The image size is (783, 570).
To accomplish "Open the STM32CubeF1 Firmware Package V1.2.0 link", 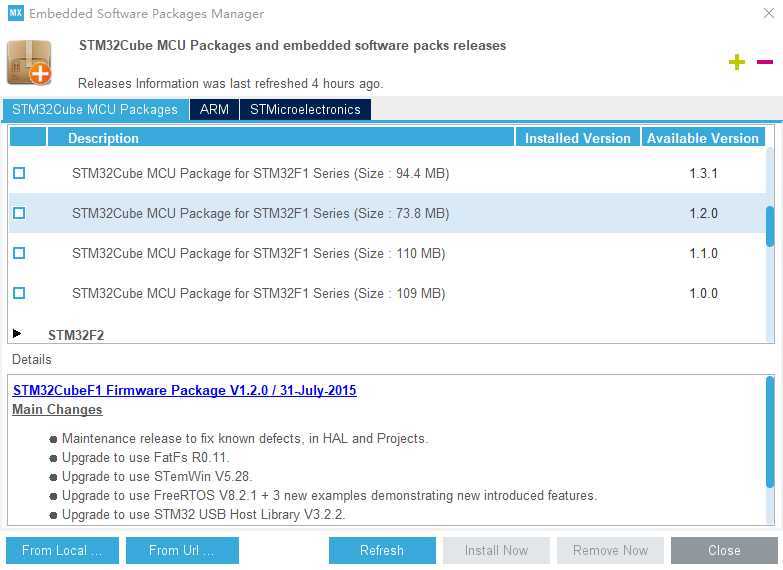I will (x=185, y=390).
